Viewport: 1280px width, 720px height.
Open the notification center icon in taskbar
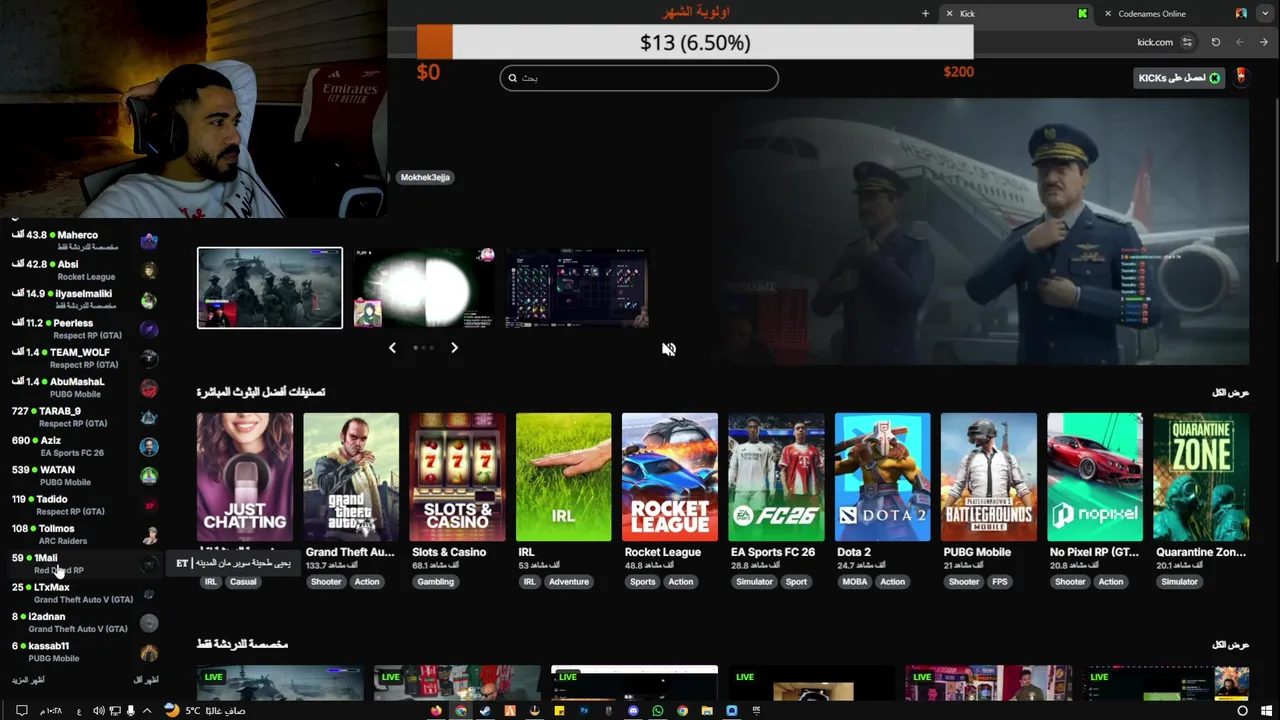[x=22, y=711]
